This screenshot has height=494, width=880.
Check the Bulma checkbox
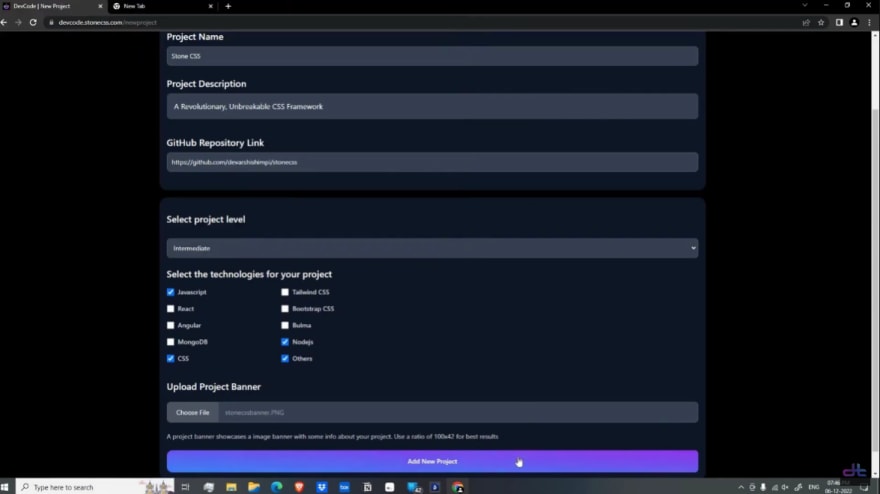point(285,325)
